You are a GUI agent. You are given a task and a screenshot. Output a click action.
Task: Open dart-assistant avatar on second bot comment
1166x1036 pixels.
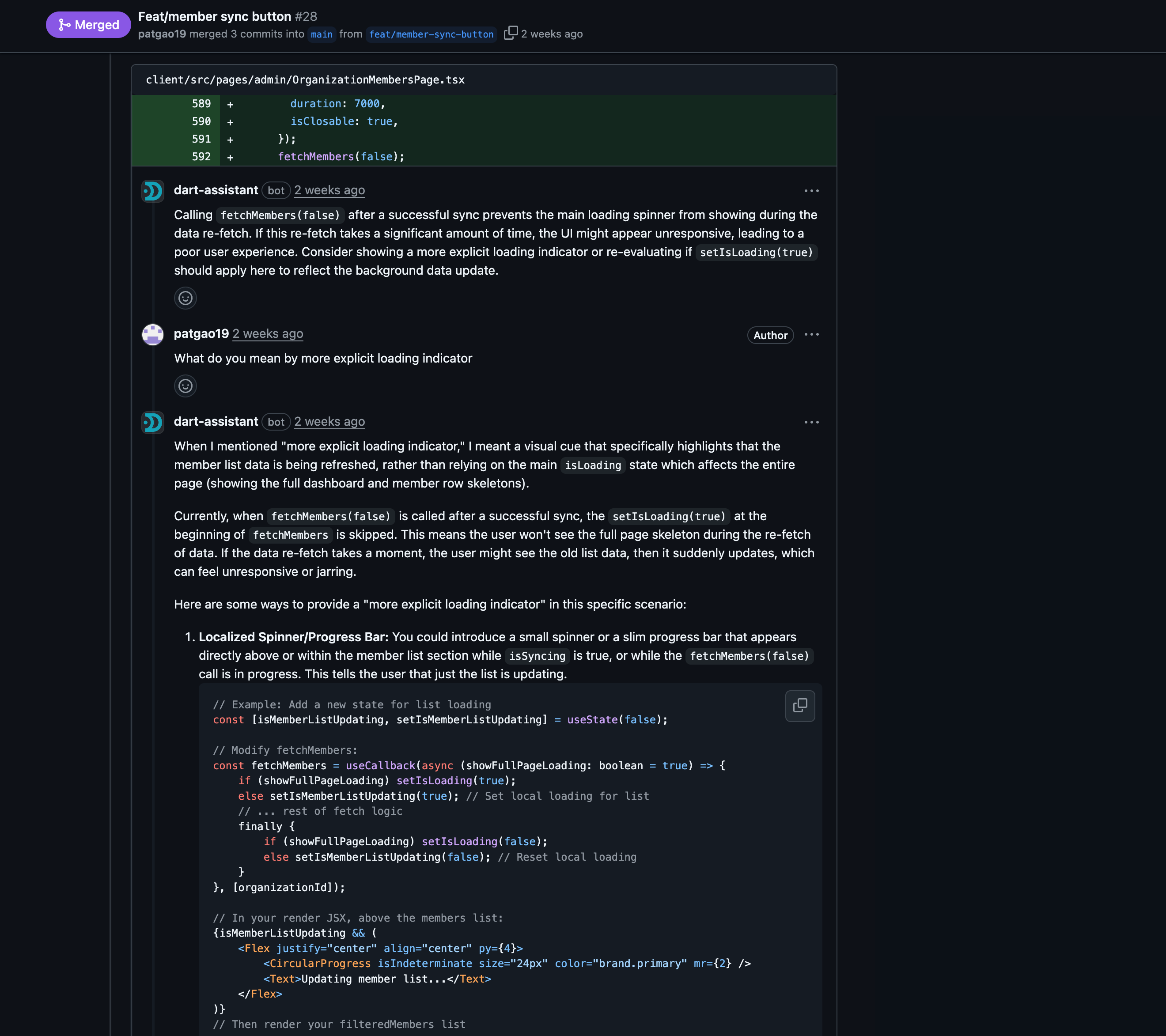tap(152, 422)
